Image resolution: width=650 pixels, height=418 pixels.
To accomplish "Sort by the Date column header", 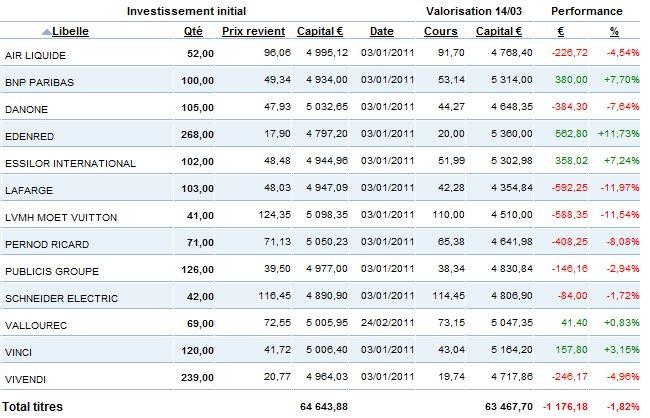I will pyautogui.click(x=381, y=31).
